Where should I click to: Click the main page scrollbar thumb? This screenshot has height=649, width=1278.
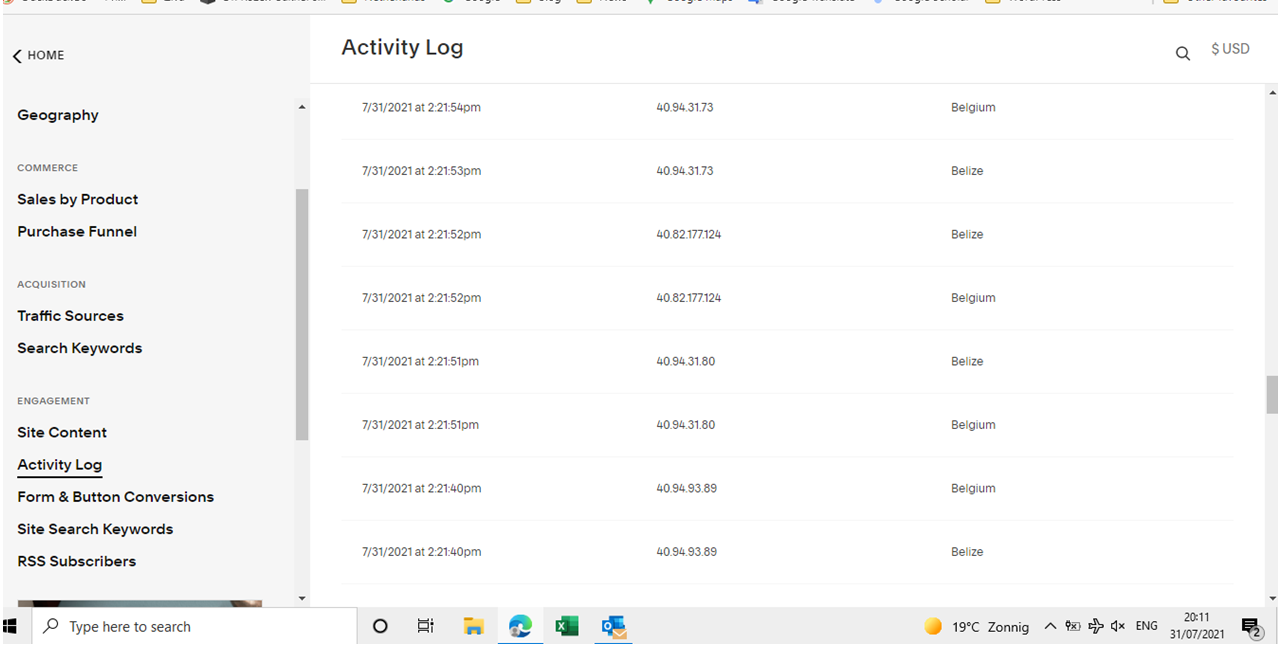(1272, 394)
